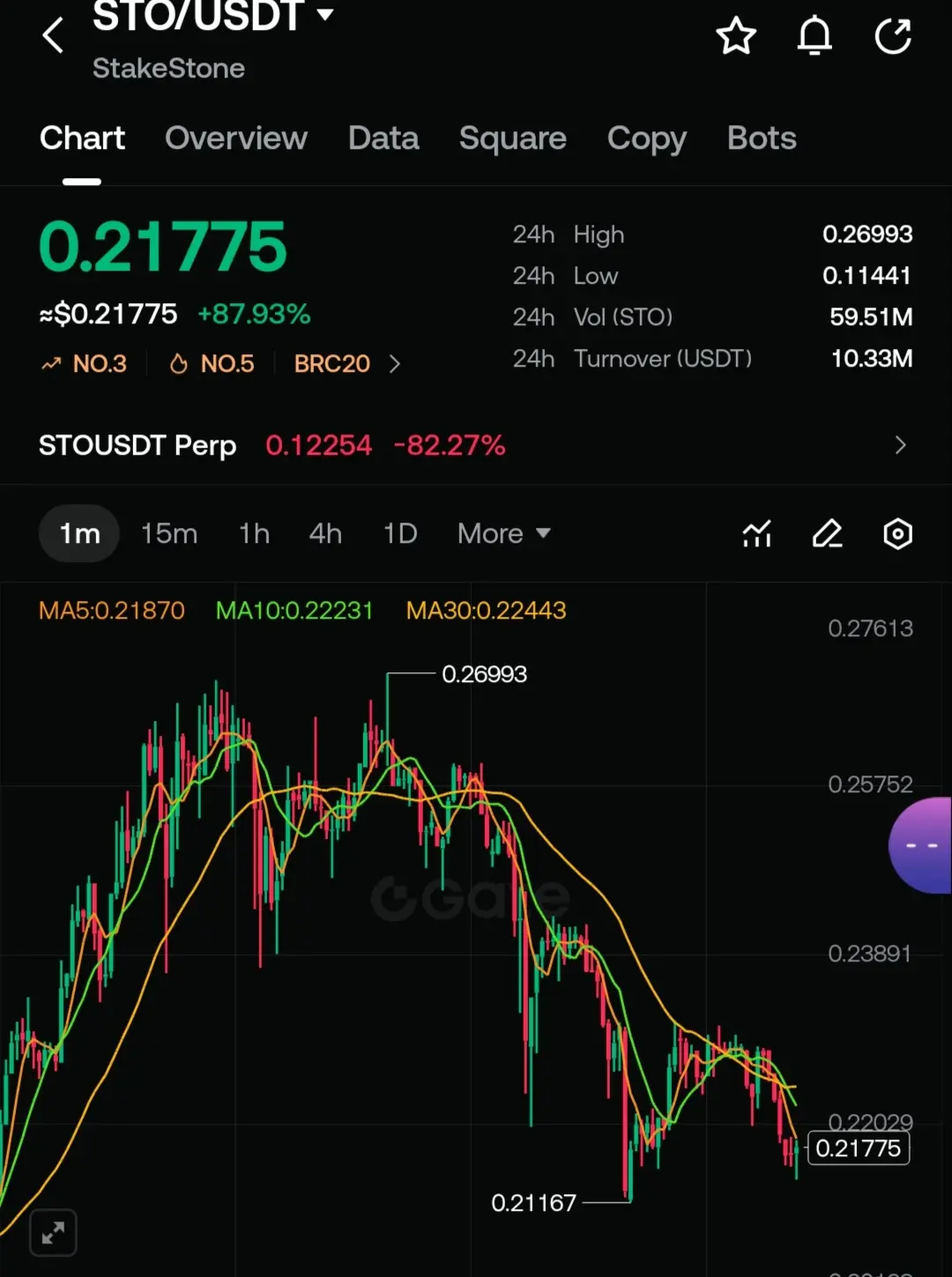Set a price alert with bell icon
The image size is (952, 1277).
coord(814,36)
